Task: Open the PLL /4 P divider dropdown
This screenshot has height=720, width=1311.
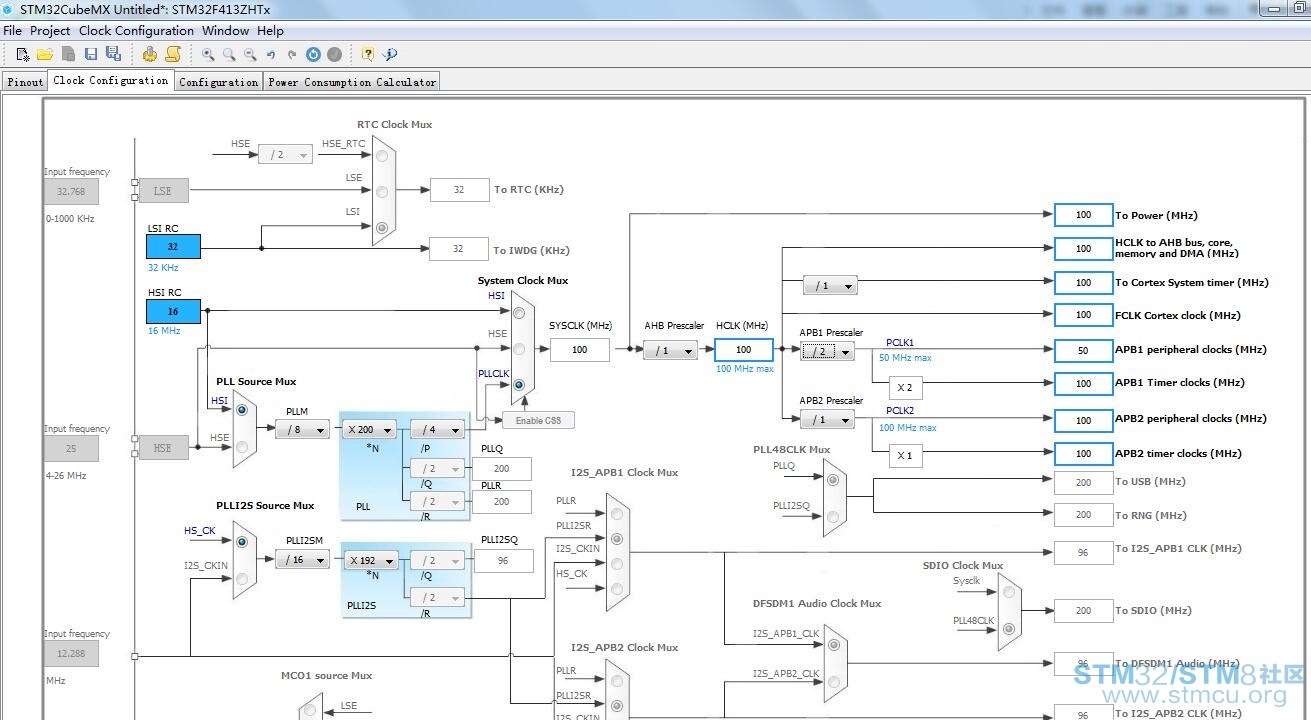Action: pos(438,430)
